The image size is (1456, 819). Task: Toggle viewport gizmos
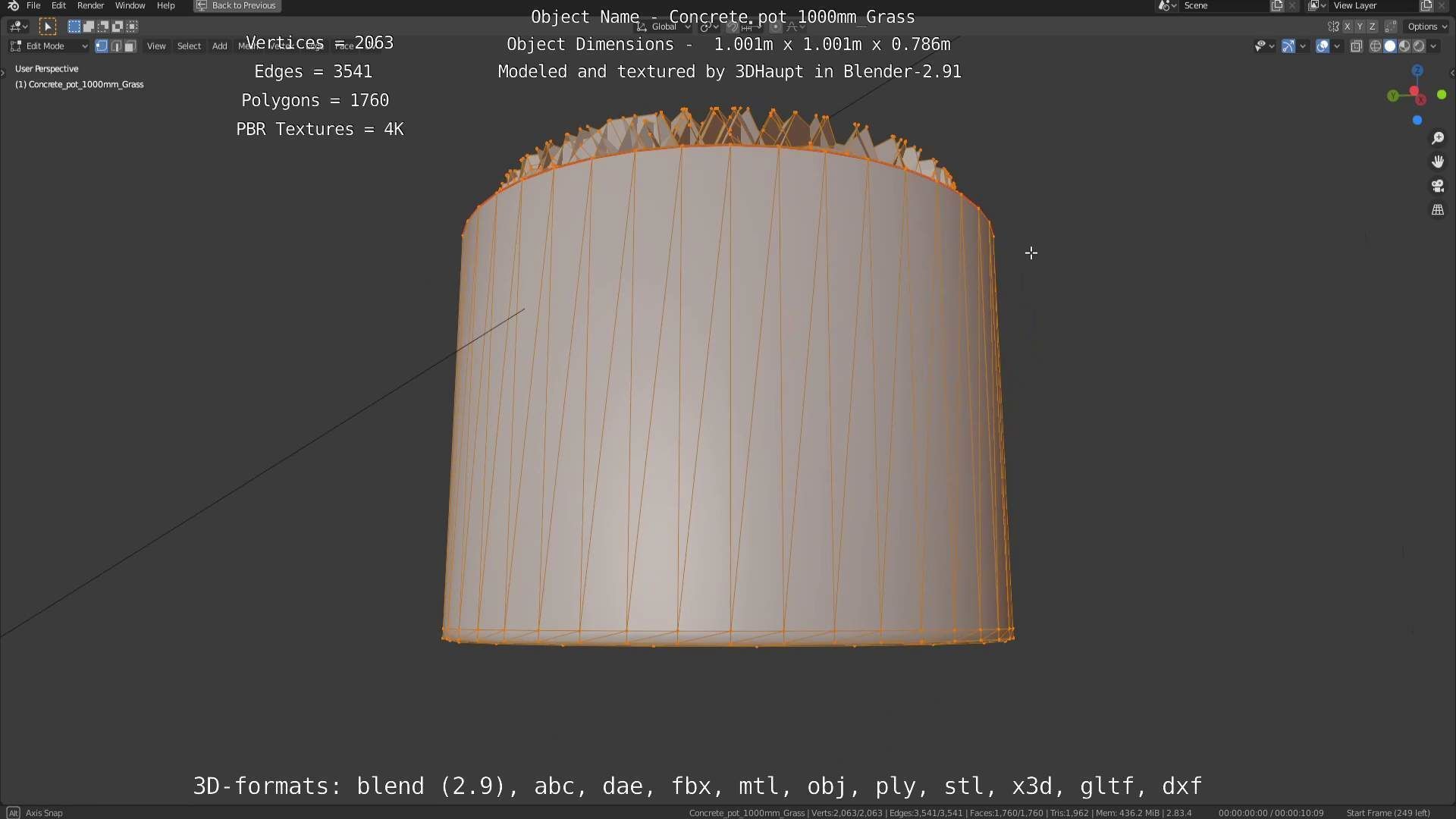coord(1288,46)
